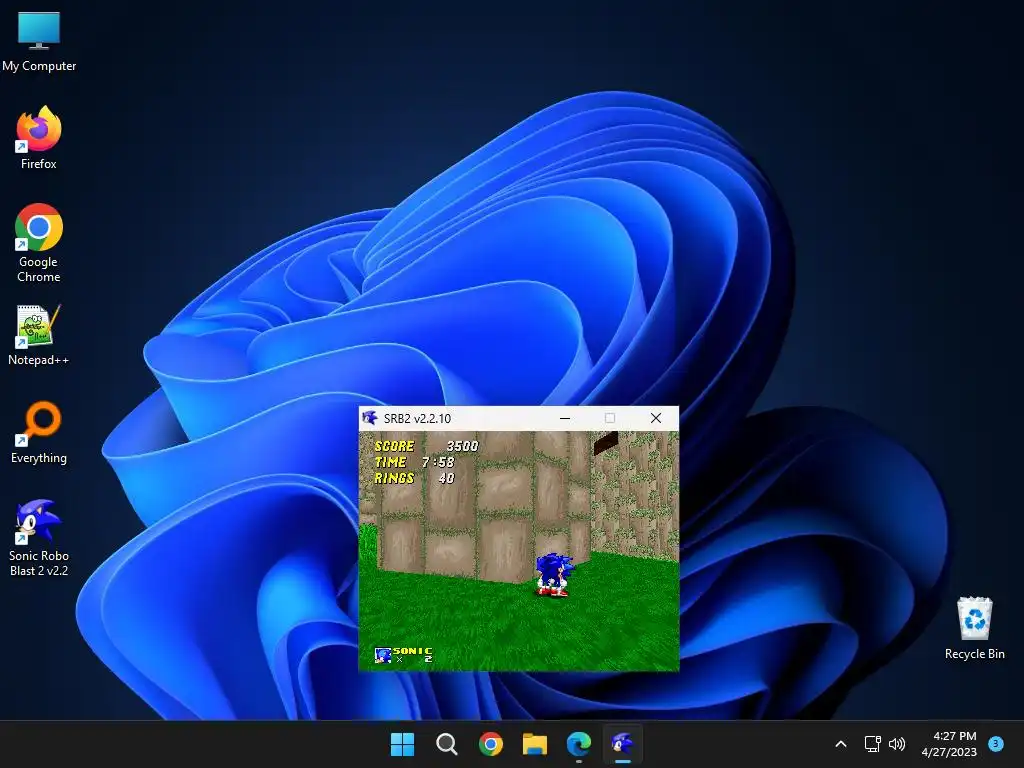Open Google Chrome desktop shortcut

pyautogui.click(x=39, y=242)
